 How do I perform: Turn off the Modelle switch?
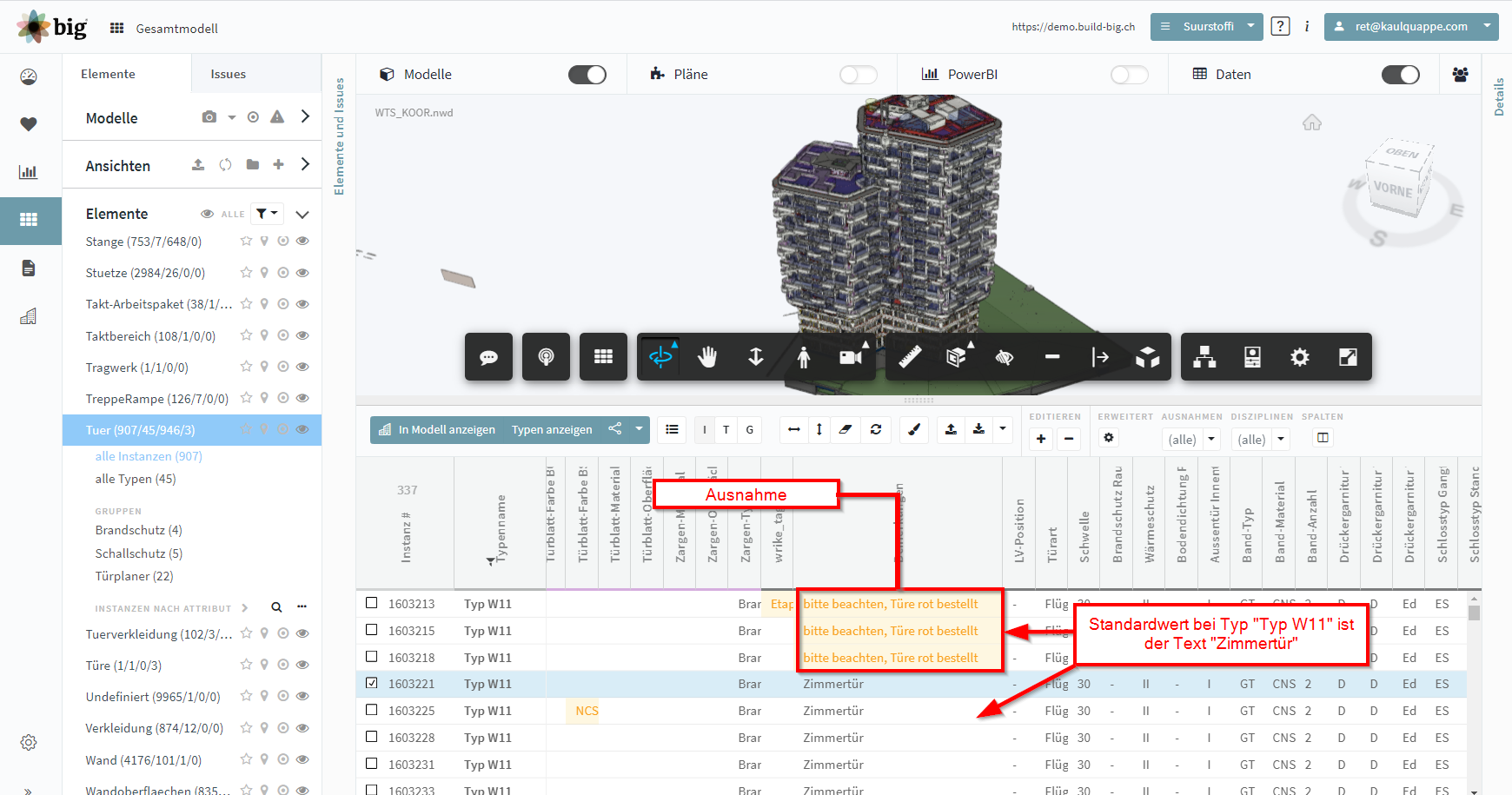coord(587,75)
